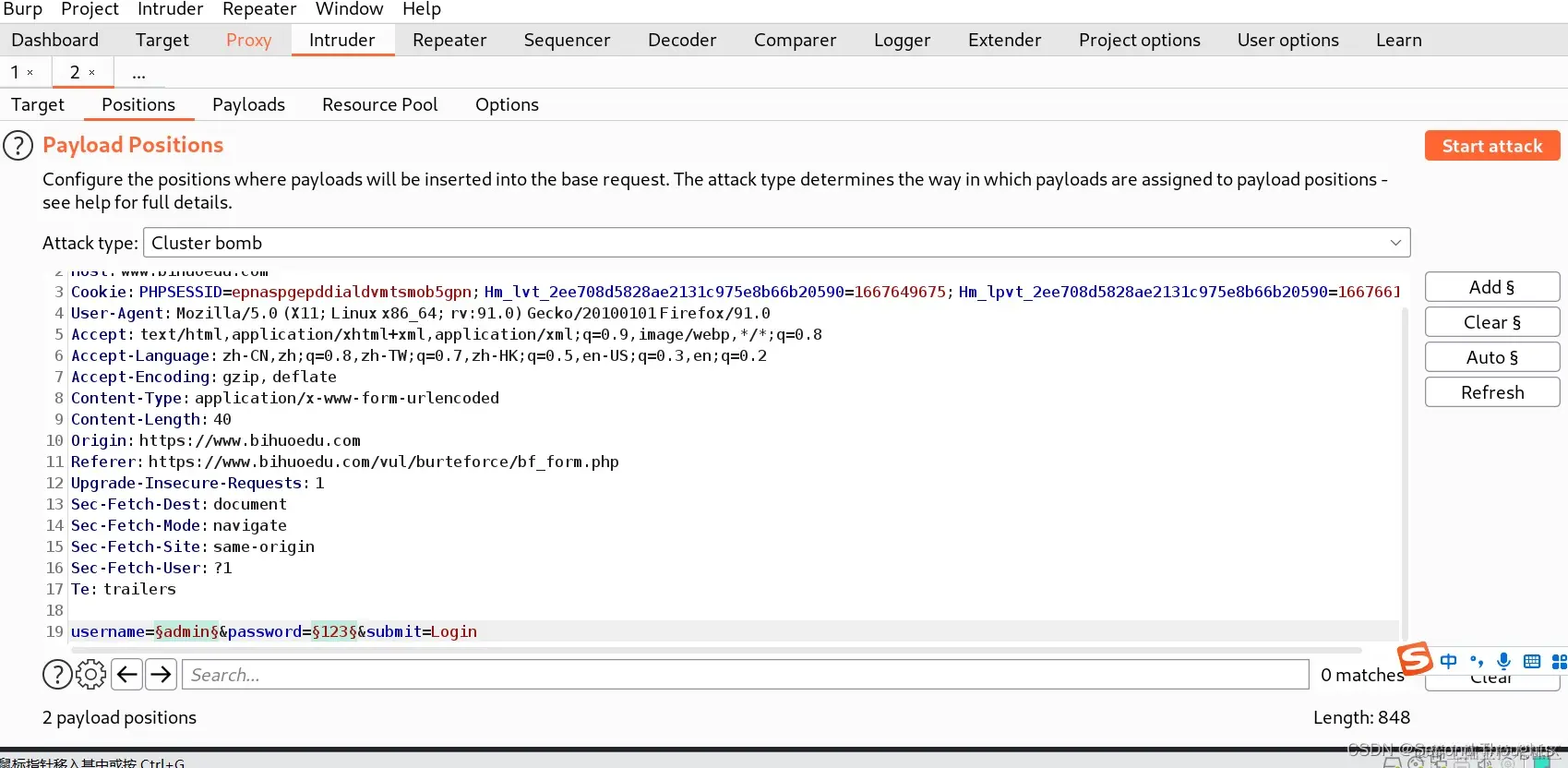Image resolution: width=1568 pixels, height=768 pixels.
Task: Switch to the Extender tab
Action: pyautogui.click(x=1004, y=41)
